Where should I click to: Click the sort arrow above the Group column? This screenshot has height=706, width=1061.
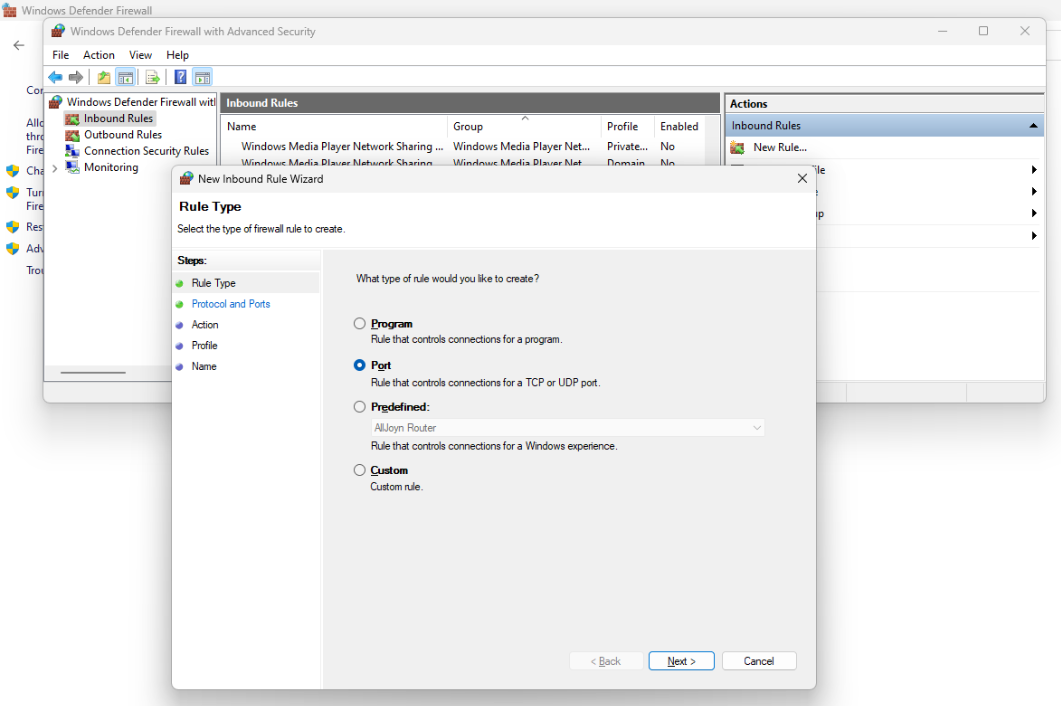click(x=524, y=118)
